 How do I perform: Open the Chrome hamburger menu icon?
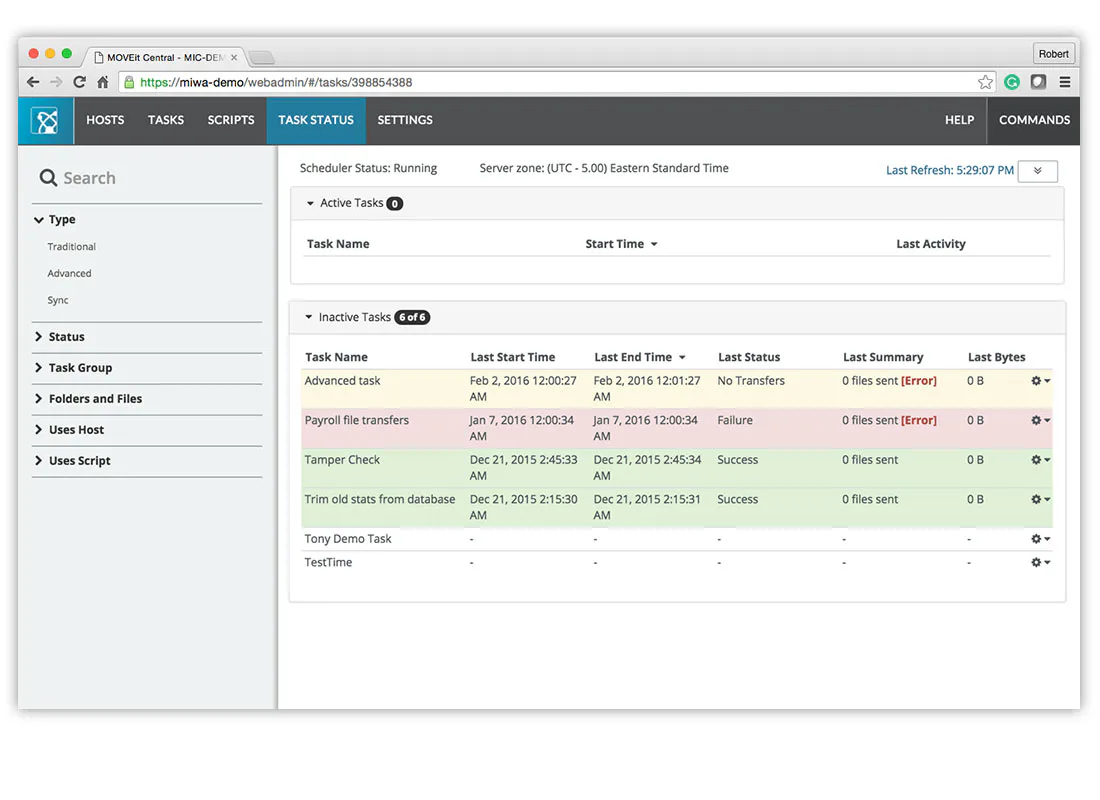[x=1064, y=82]
